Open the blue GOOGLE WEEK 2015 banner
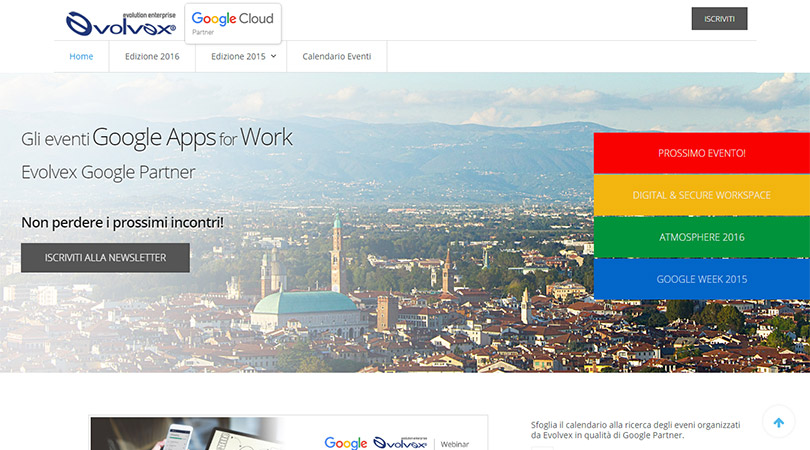The image size is (810, 450). [702, 279]
